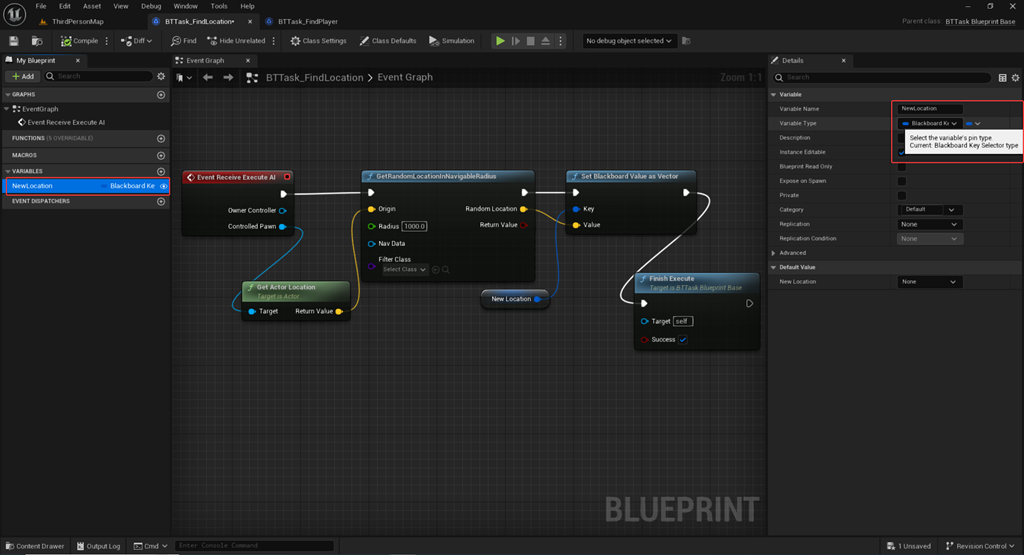This screenshot has height=555, width=1024.
Task: Click the debug object browse icon
Action: click(686, 41)
